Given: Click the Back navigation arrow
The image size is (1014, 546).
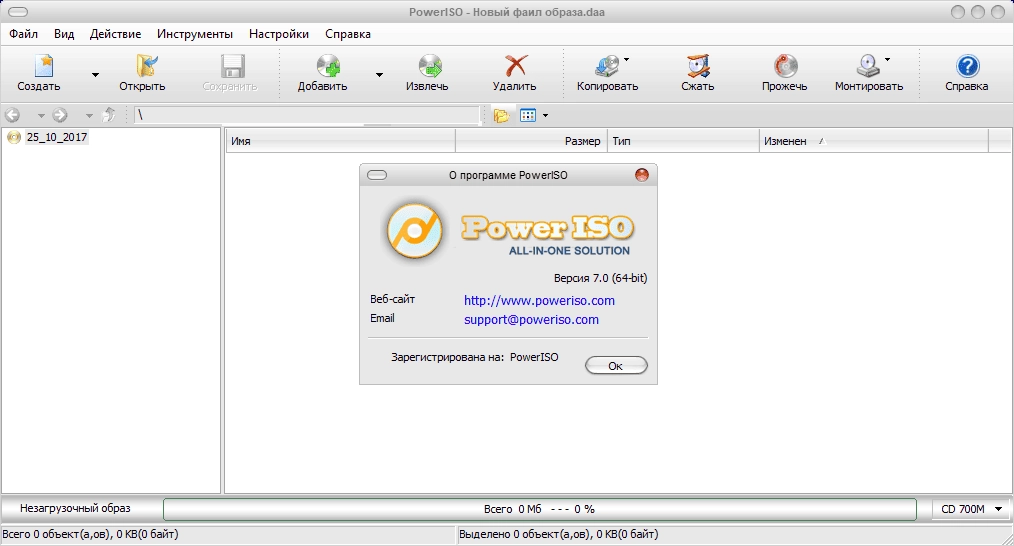Looking at the screenshot, I should point(12,115).
